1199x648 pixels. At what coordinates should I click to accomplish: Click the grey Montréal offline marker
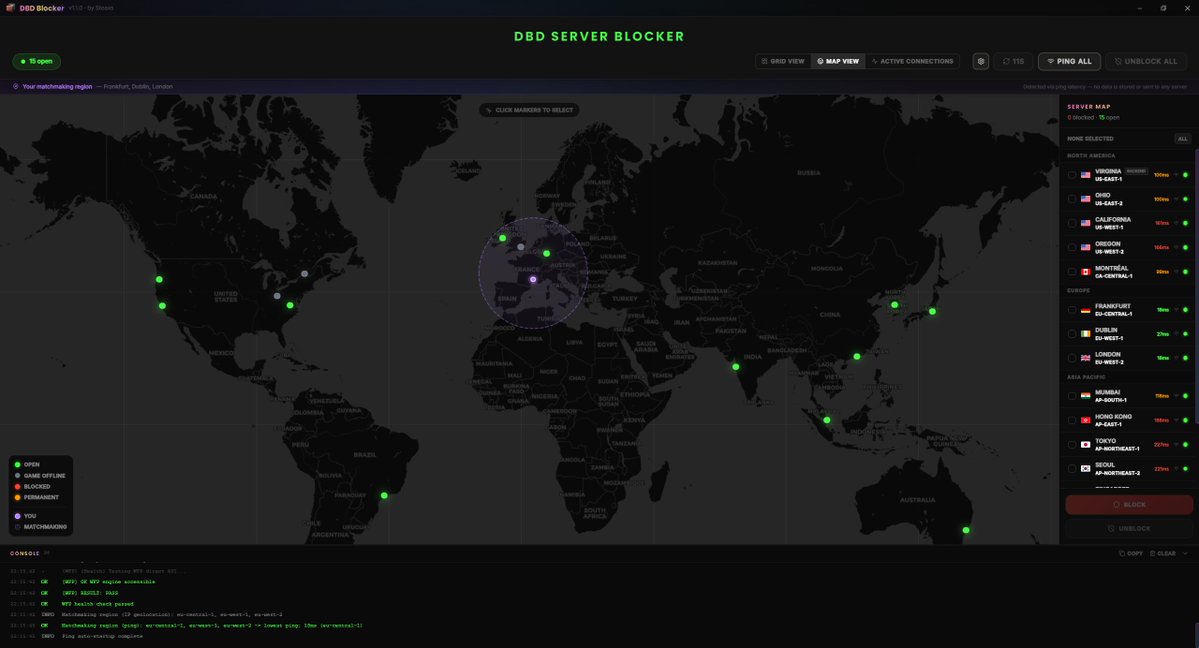pos(304,274)
